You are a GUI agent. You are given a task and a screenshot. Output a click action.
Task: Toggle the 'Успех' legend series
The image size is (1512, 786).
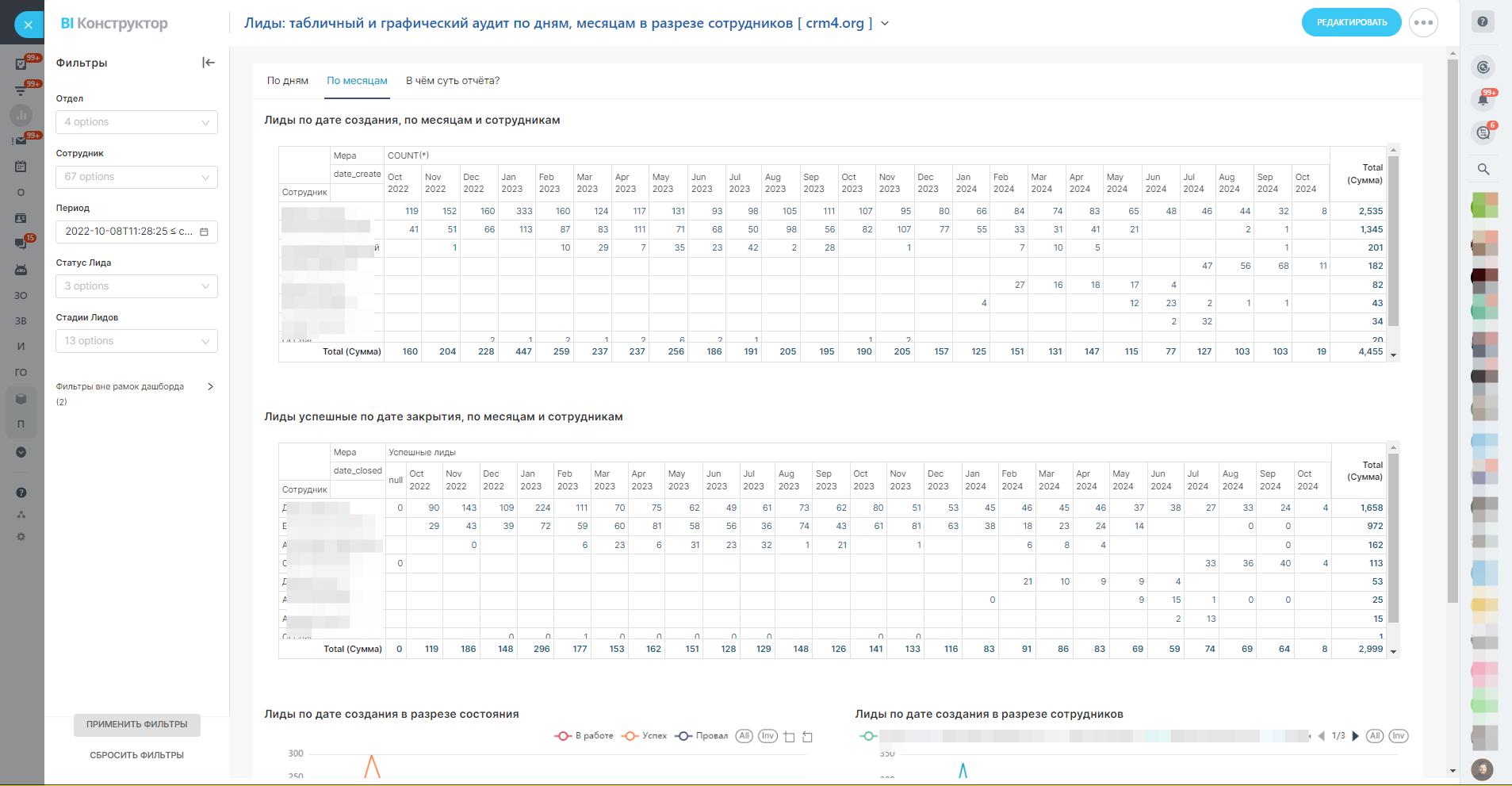pyautogui.click(x=645, y=736)
